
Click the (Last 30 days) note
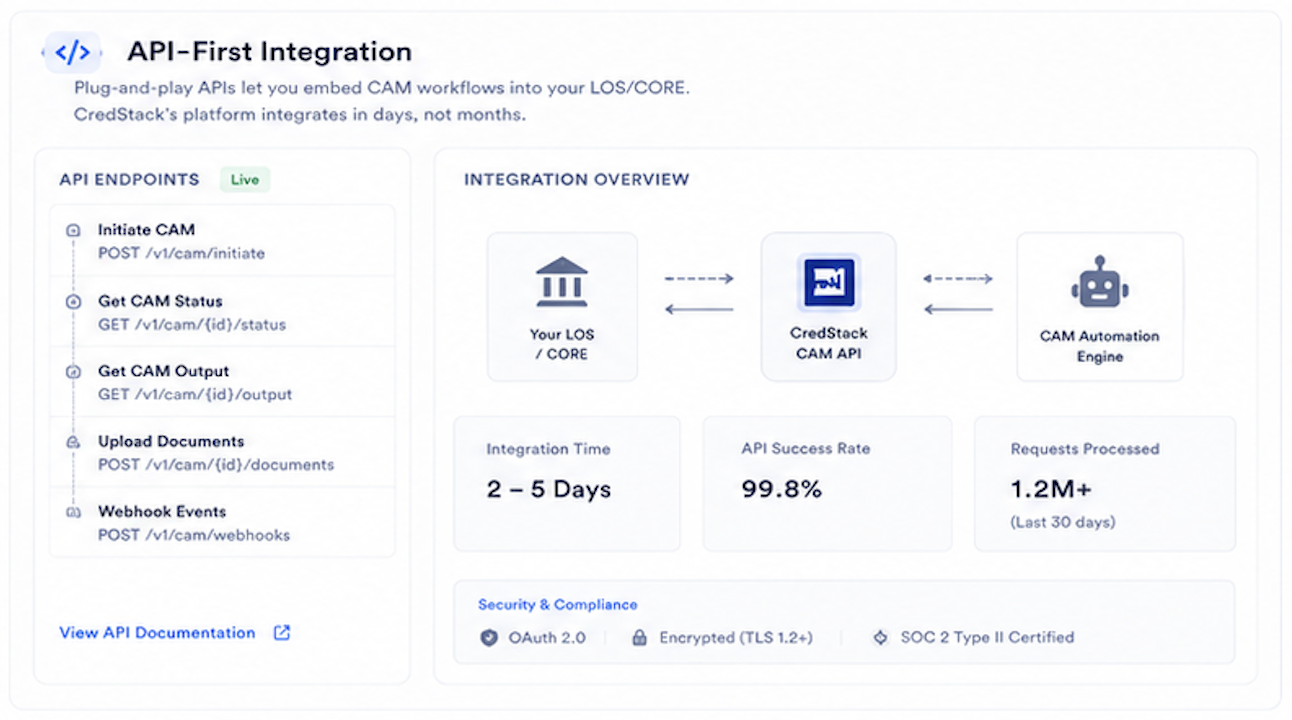(1063, 522)
